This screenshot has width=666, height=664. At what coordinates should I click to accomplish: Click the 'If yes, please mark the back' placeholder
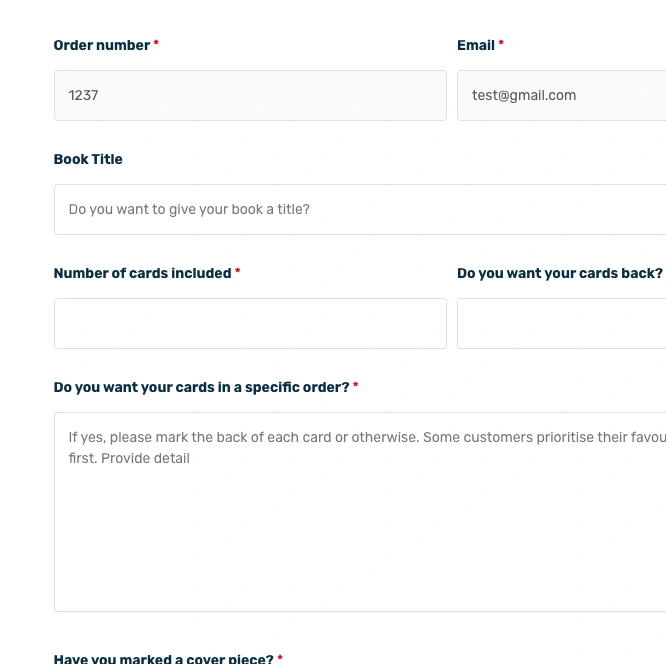158,437
